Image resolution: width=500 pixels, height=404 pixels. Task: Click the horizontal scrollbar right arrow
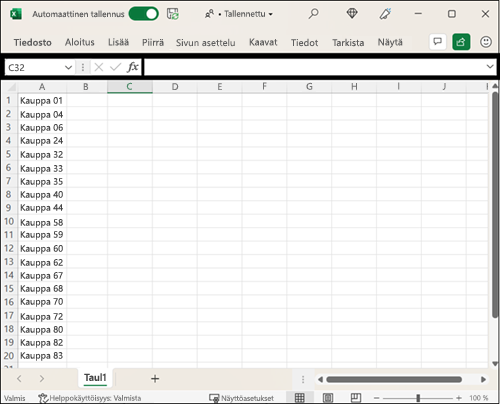tap(483, 379)
